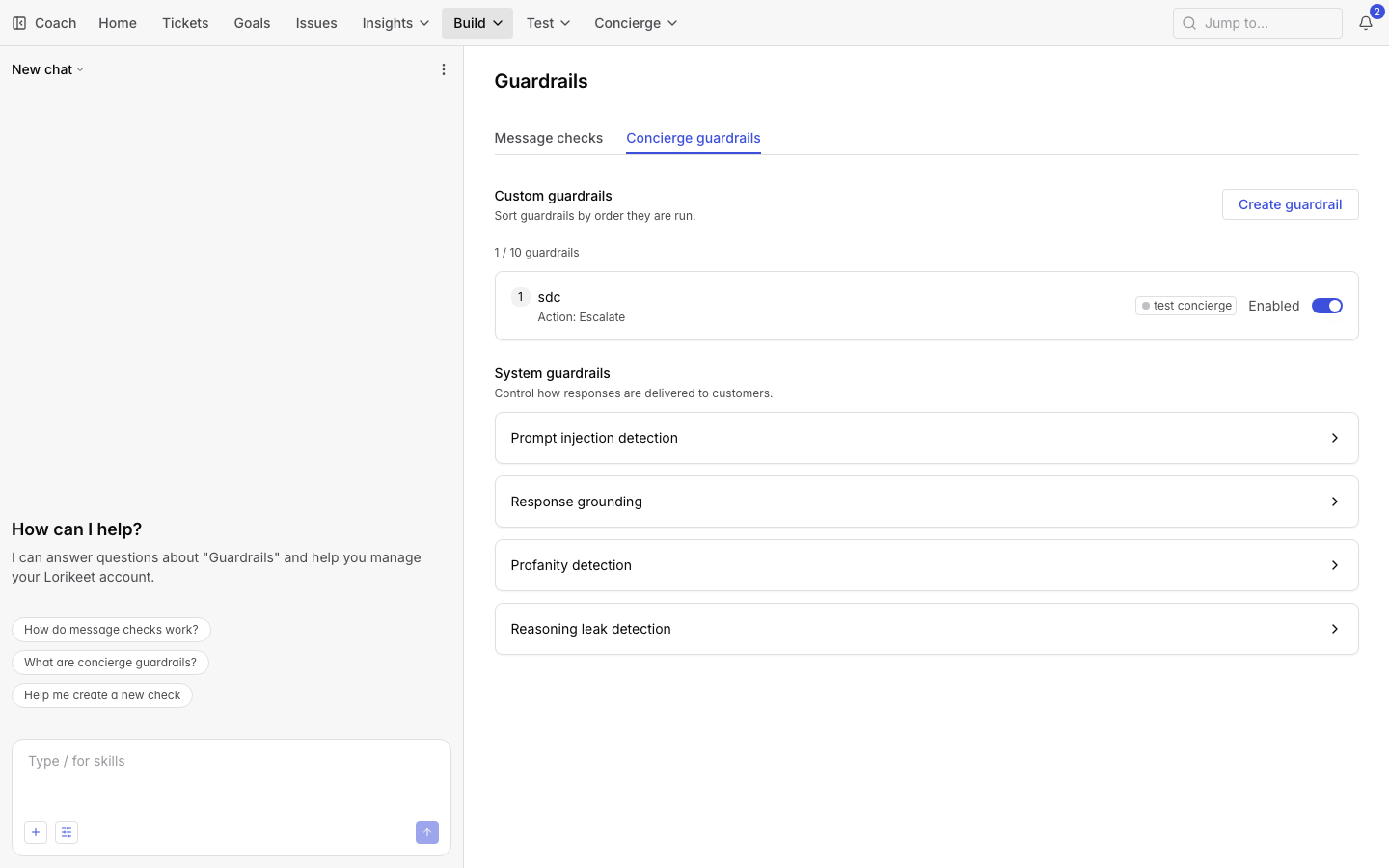1389x868 pixels.
Task: Open the Insights dropdown
Action: [395, 23]
